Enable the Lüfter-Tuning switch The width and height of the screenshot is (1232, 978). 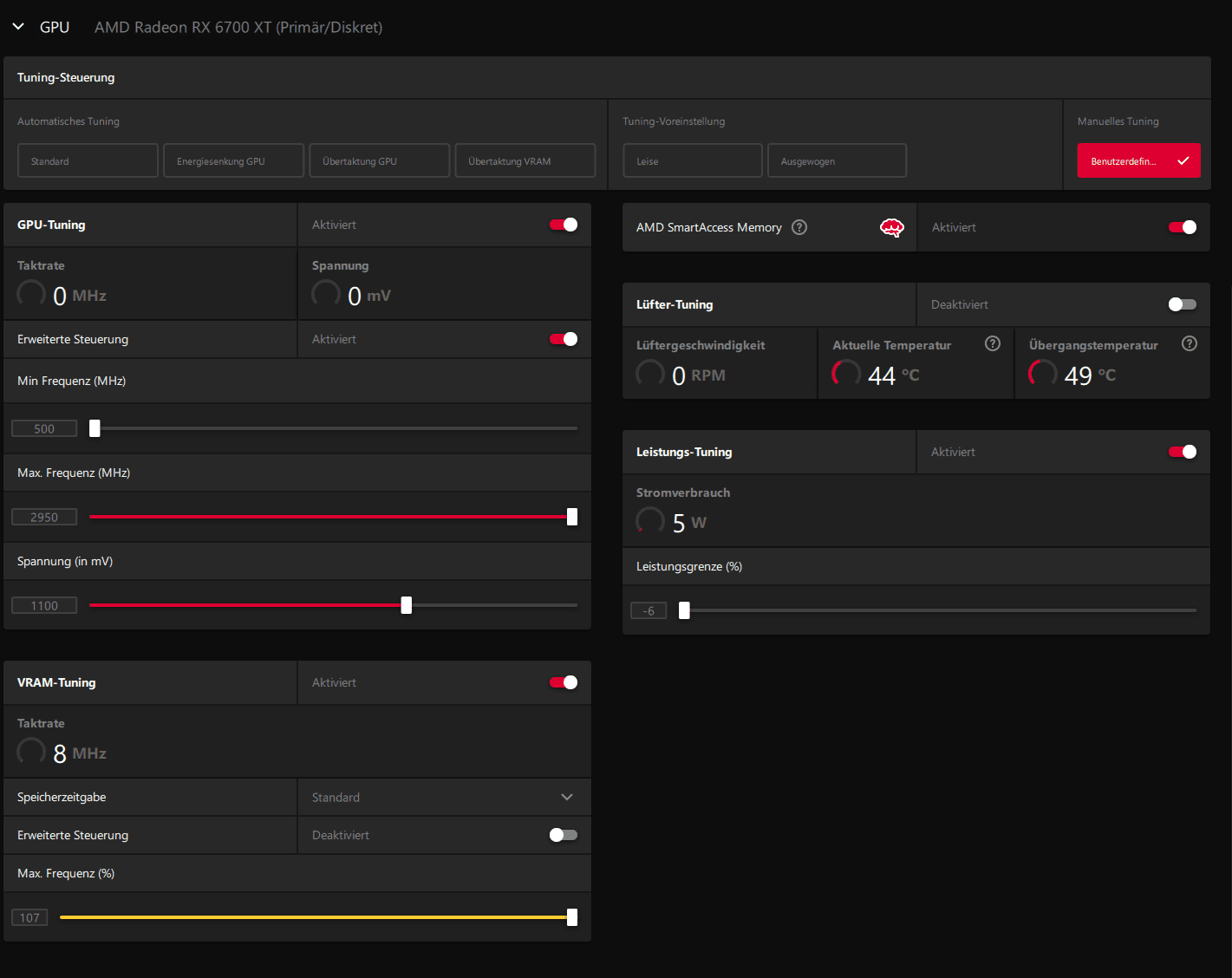click(x=1182, y=304)
